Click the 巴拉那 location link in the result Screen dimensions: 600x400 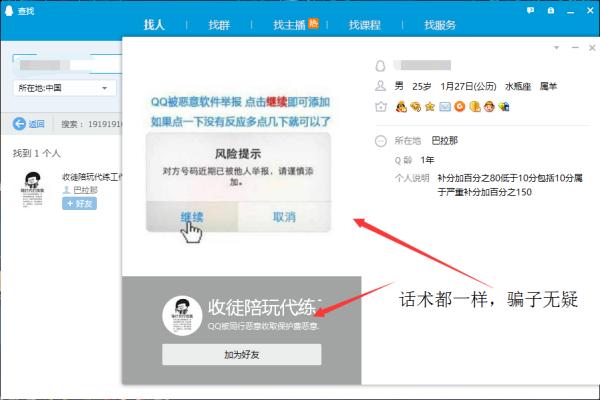[85, 190]
